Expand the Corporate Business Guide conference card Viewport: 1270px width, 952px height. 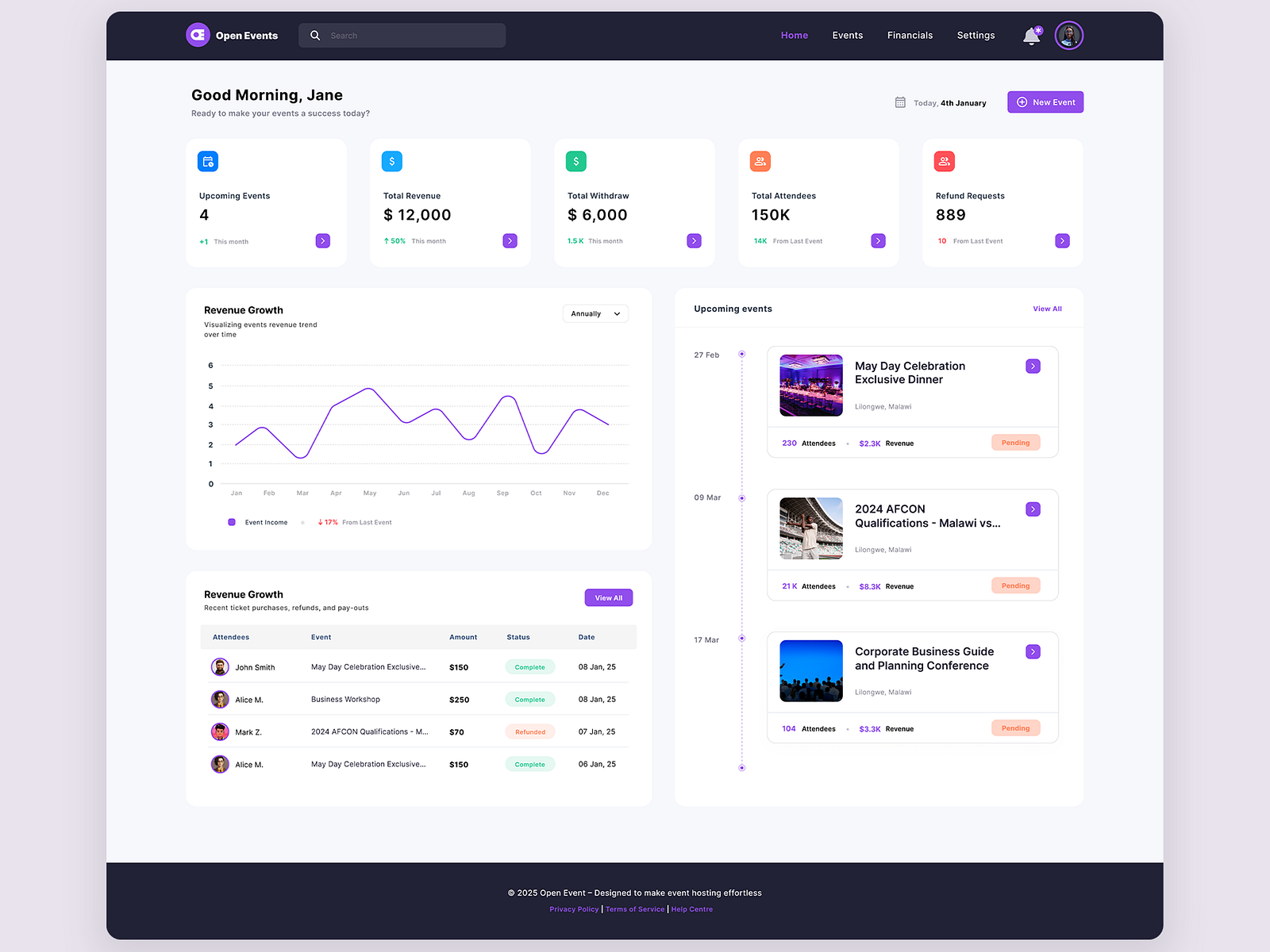1033,651
